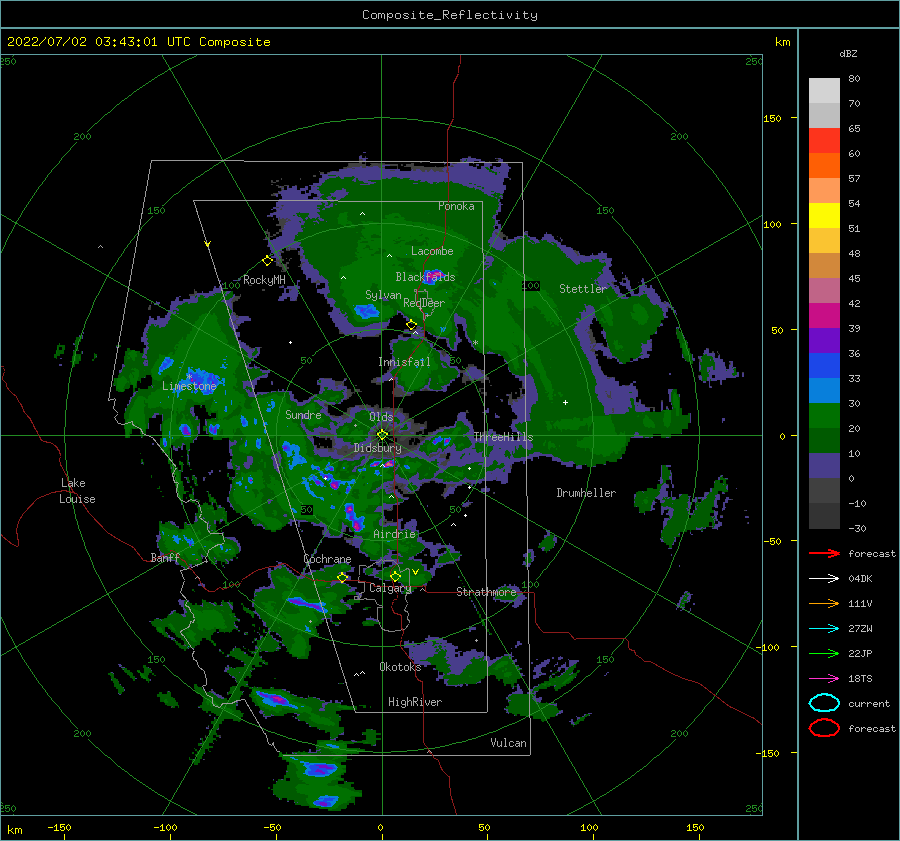Click the Composite_Reflectivity title
Viewport: 900px width, 841px height.
[449, 15]
